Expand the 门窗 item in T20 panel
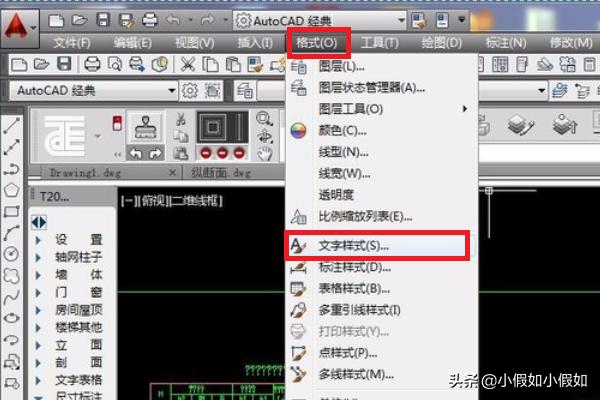The height and width of the screenshot is (400, 600). (x=38, y=292)
